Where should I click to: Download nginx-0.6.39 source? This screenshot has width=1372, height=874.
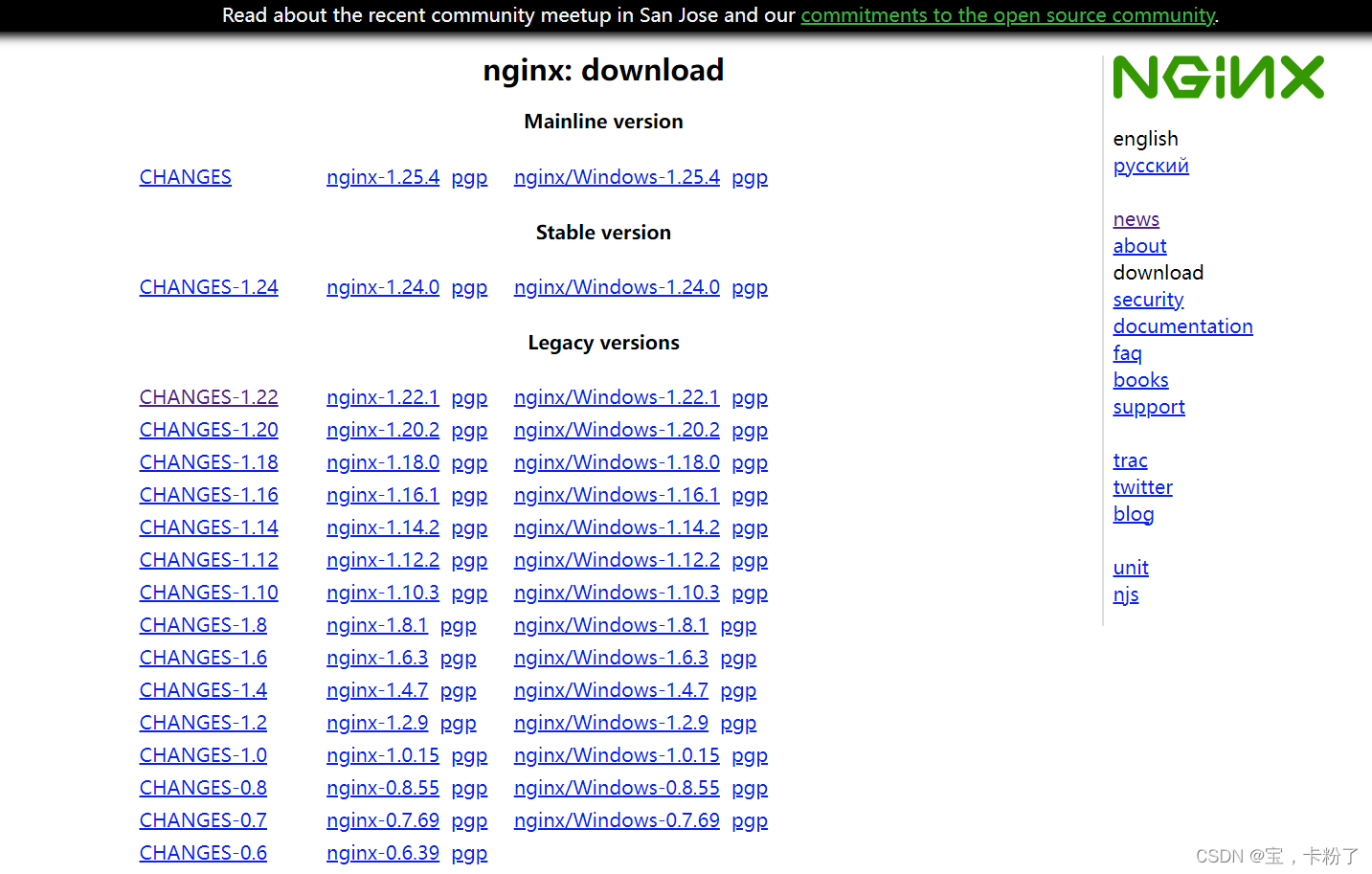point(383,853)
